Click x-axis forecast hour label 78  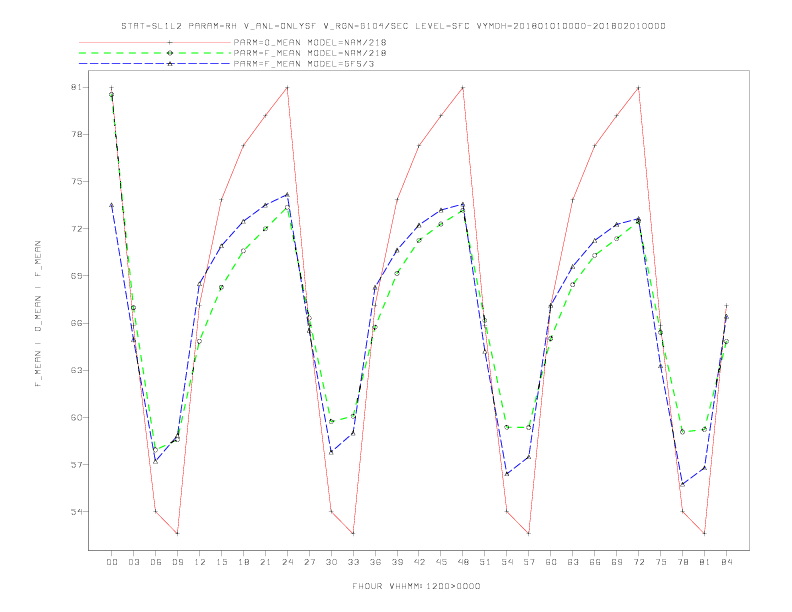tap(682, 562)
